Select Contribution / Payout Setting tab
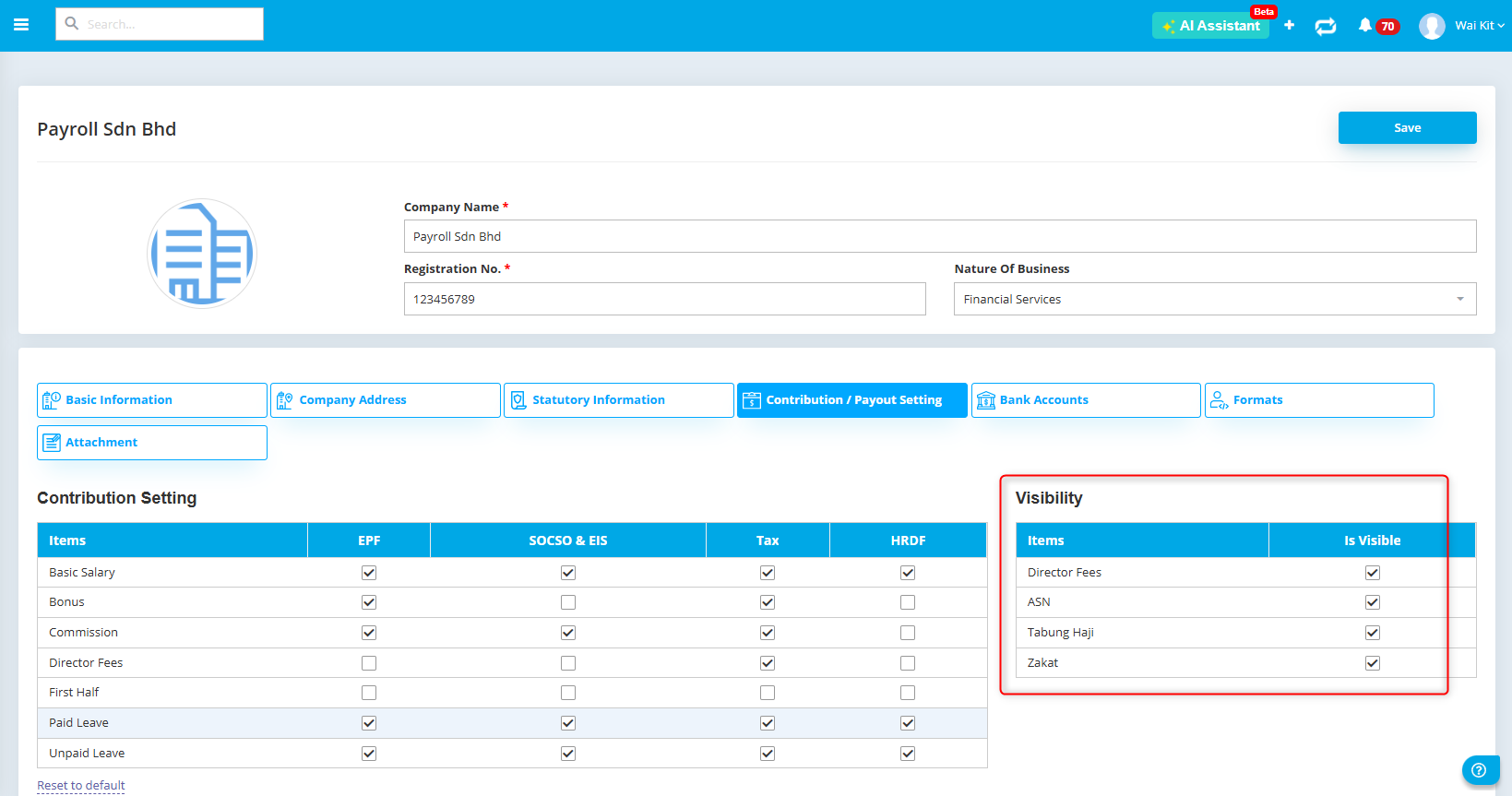This screenshot has width=1512, height=796. [x=852, y=400]
